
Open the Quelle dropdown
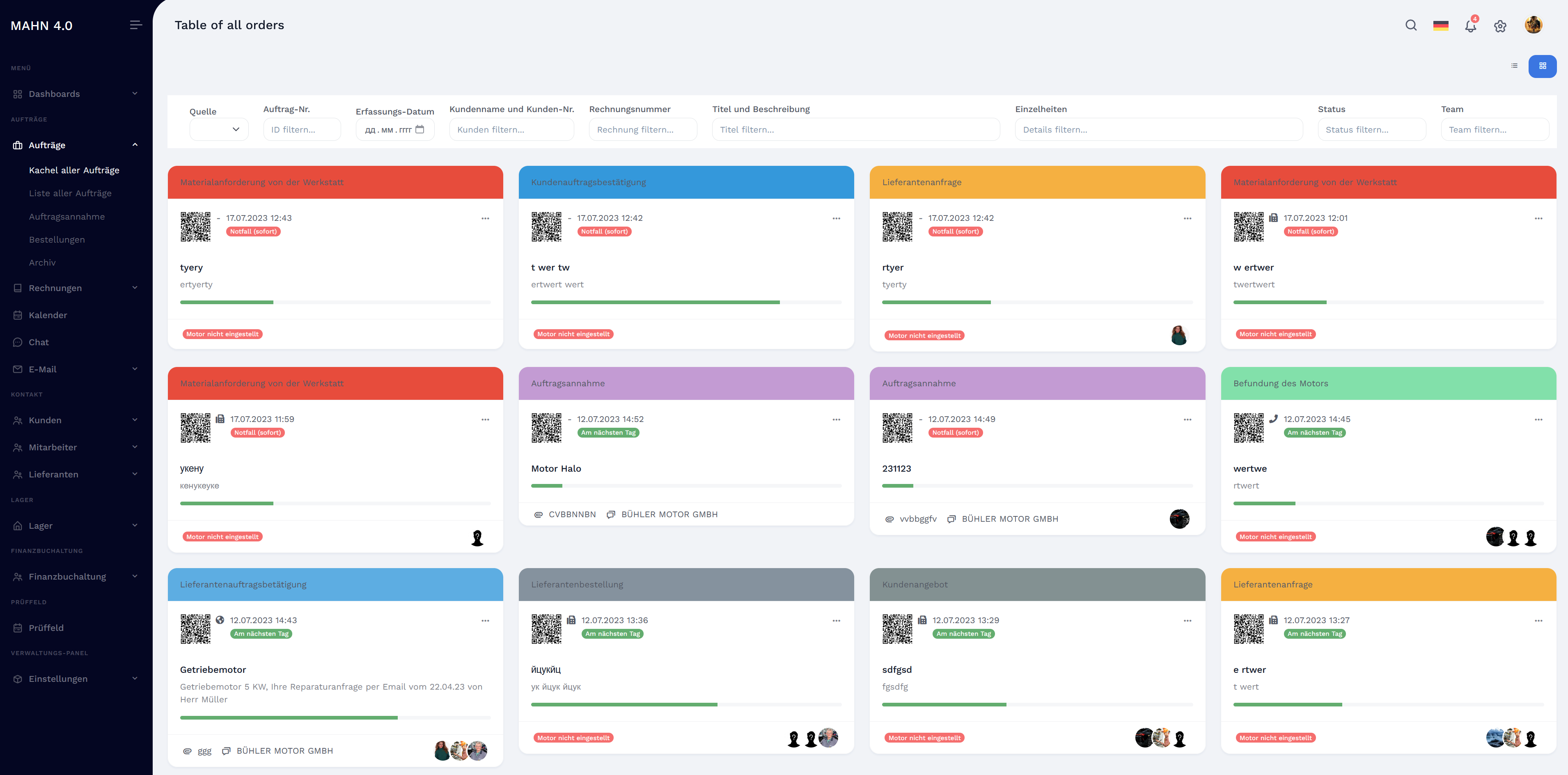click(218, 129)
